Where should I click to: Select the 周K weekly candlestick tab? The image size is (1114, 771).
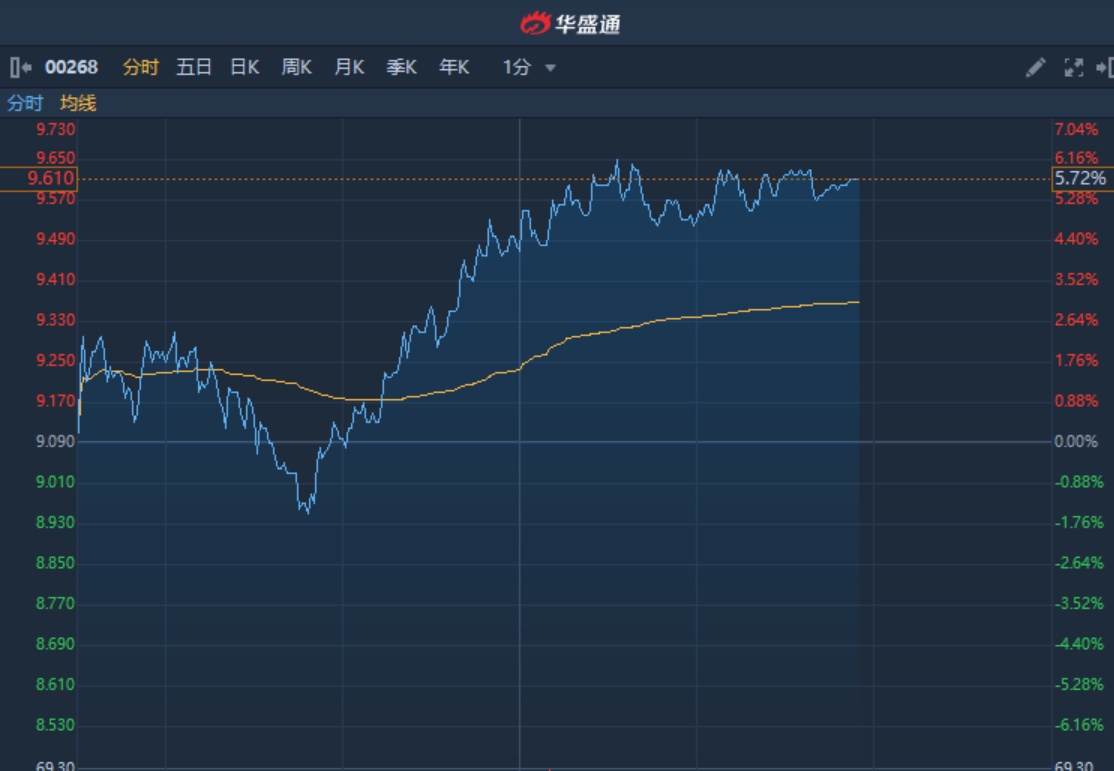coord(296,67)
